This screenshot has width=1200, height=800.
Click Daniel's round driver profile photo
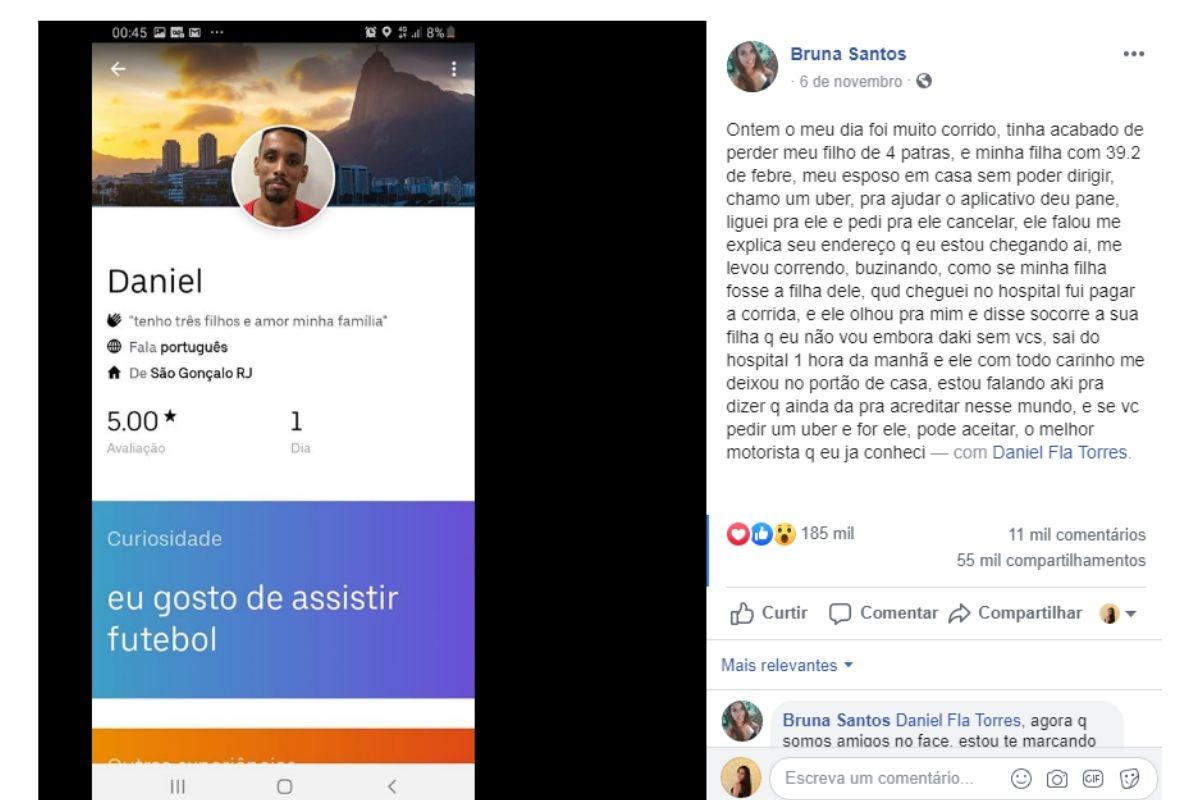(x=283, y=176)
